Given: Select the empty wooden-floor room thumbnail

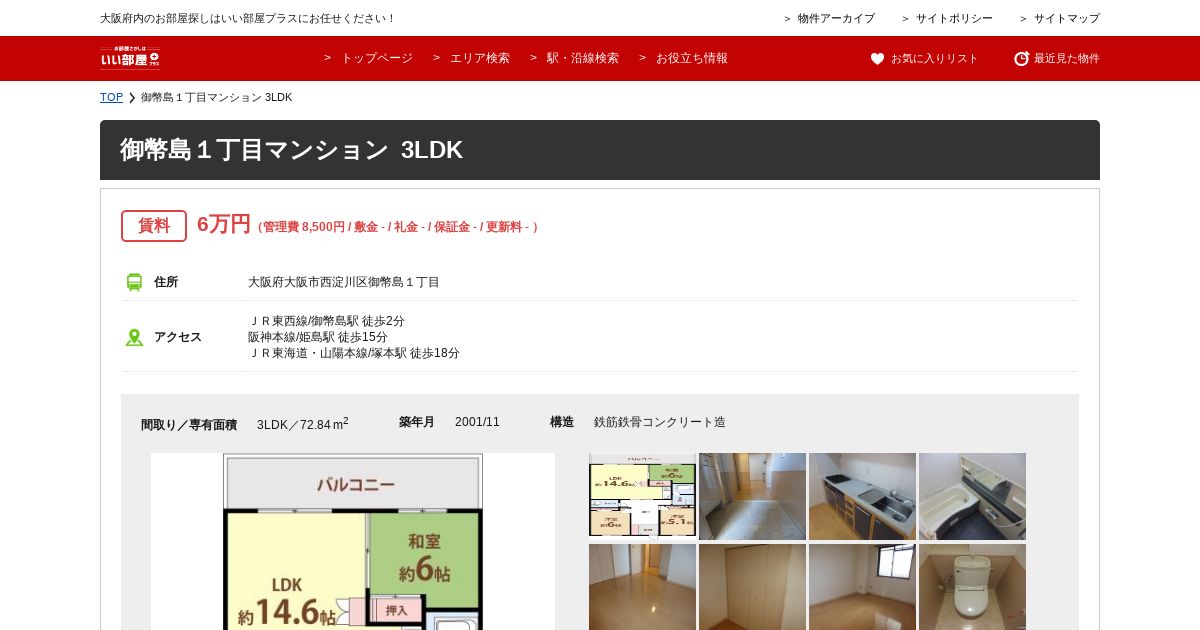Looking at the screenshot, I should [642, 587].
